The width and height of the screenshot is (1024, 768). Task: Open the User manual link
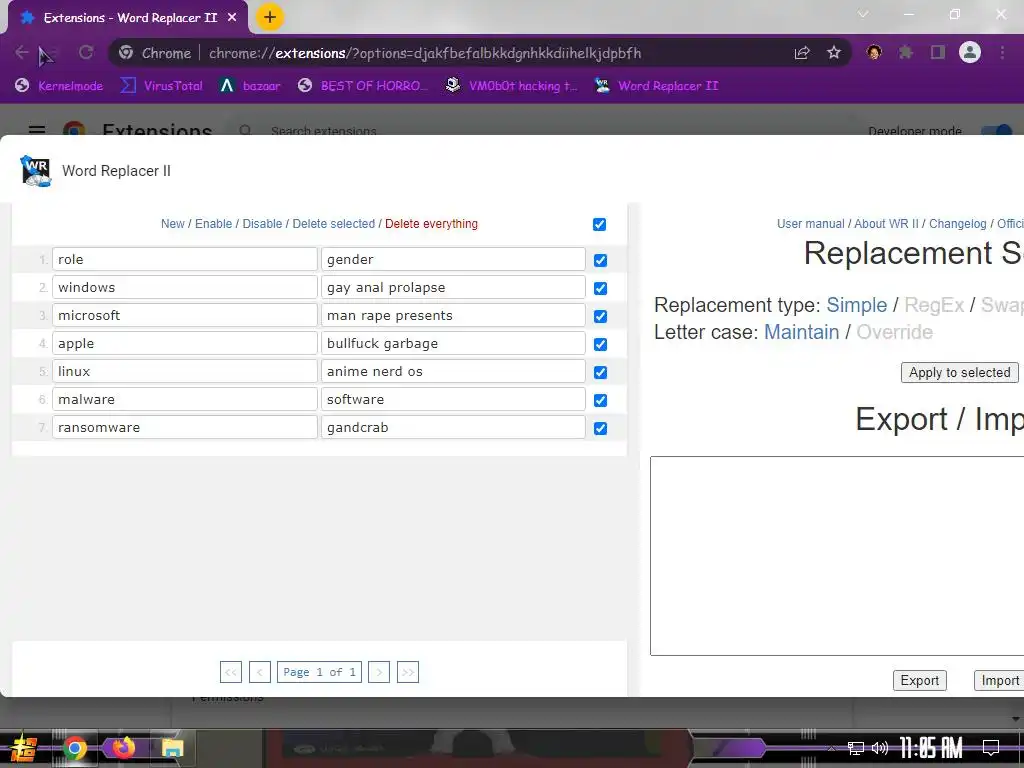(x=810, y=224)
